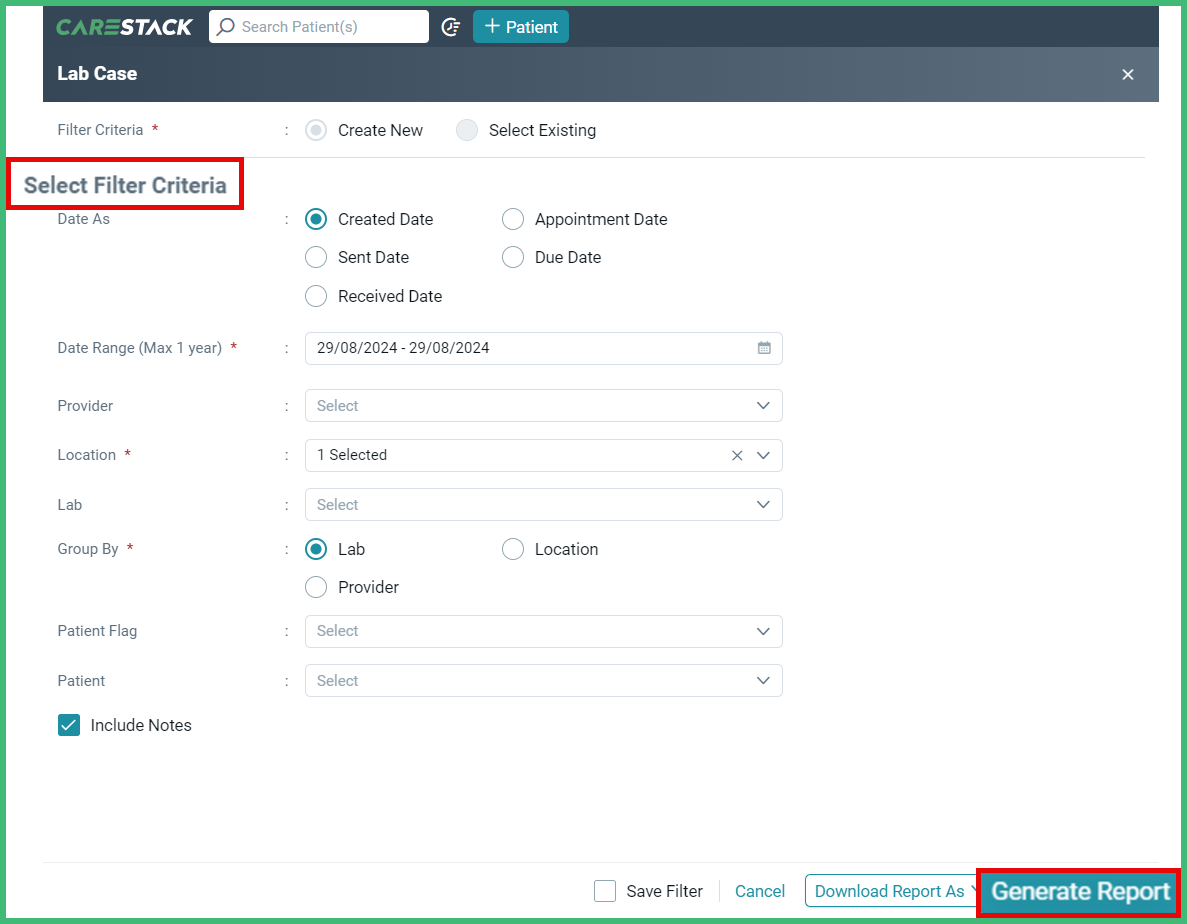Screen dimensions: 1187x924
Task: Click the CareStack logo
Action: [124, 27]
